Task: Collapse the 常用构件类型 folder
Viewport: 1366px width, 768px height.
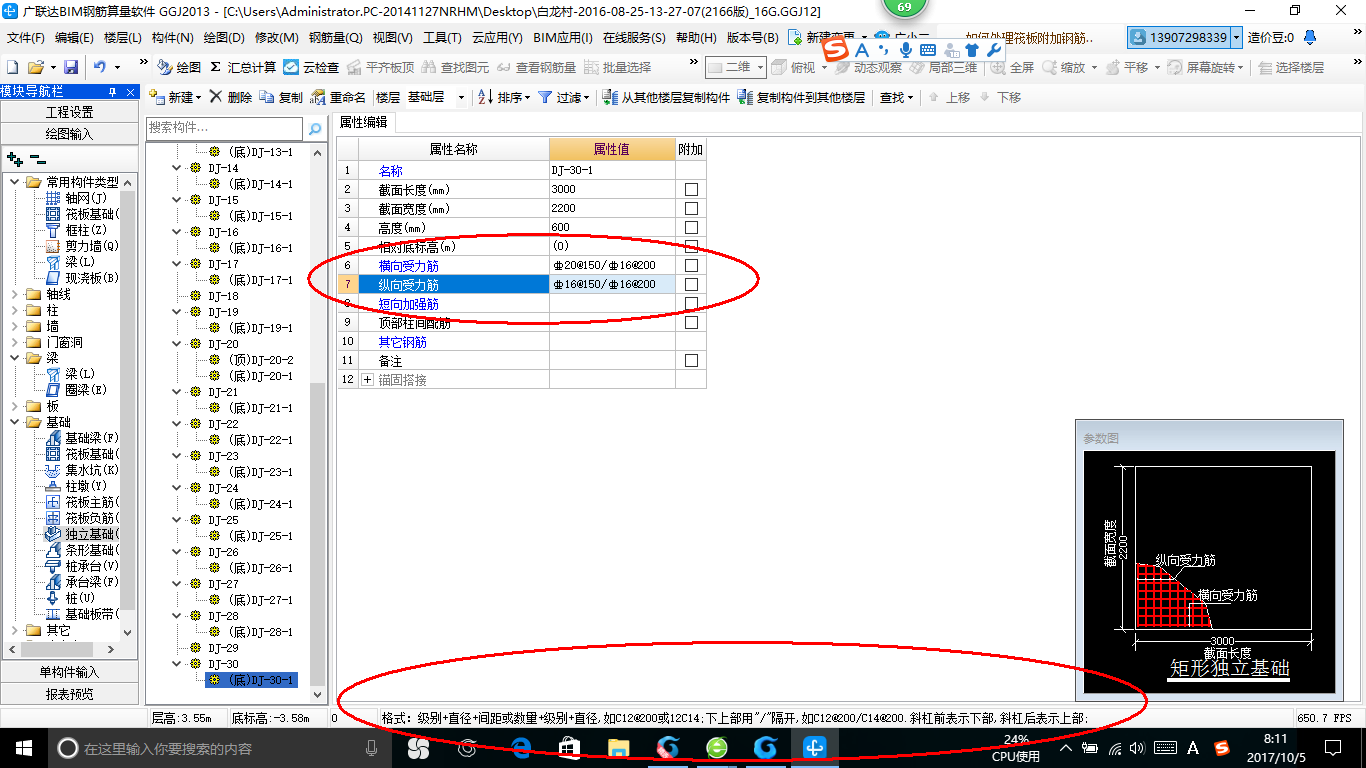Action: (15, 182)
